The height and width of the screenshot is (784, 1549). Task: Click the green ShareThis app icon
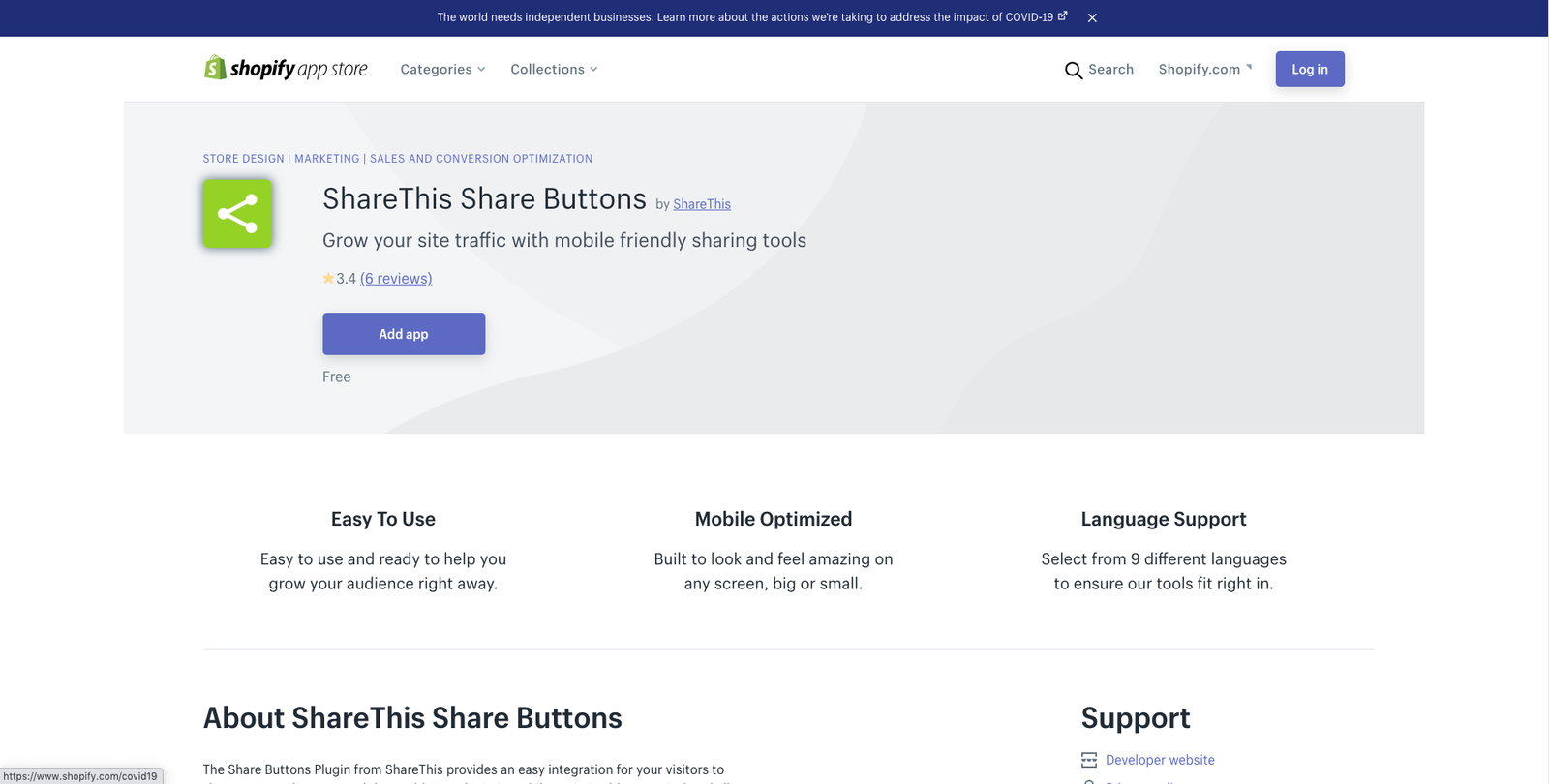pos(237,213)
